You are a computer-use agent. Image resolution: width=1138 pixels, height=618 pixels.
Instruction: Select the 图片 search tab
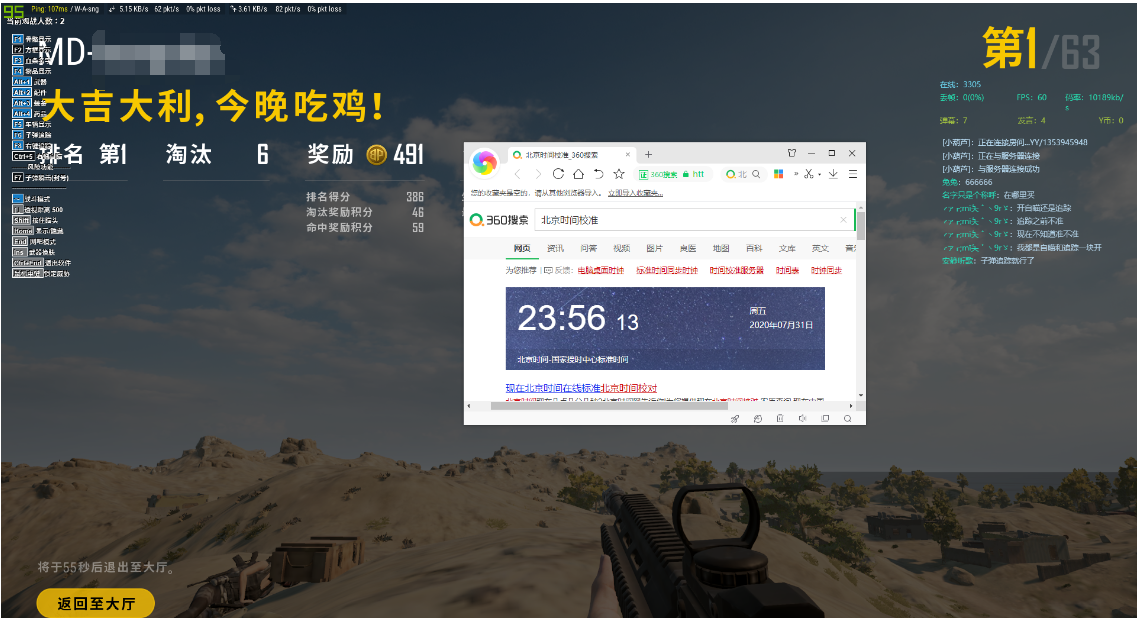point(654,248)
